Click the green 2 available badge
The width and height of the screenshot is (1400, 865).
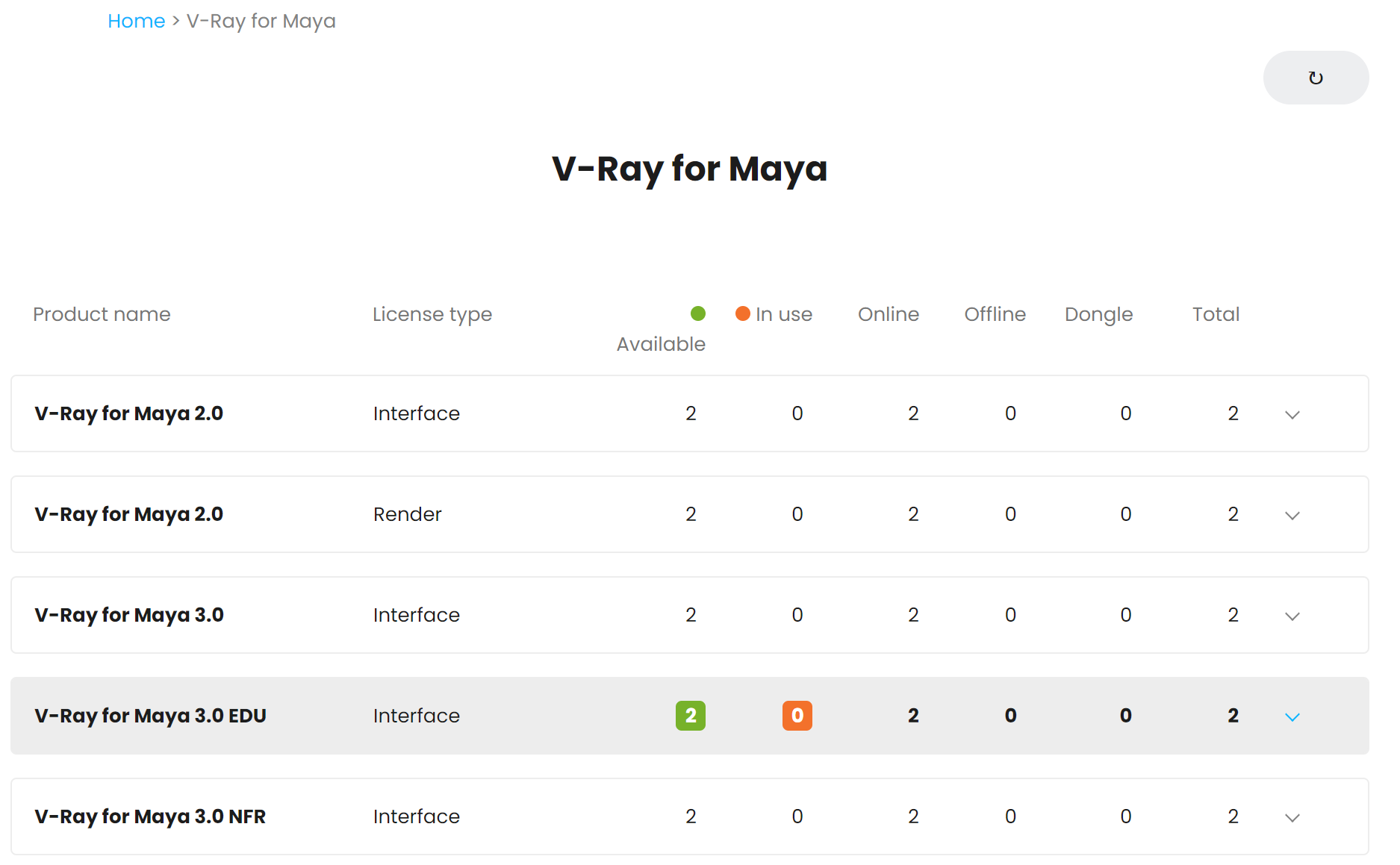click(691, 716)
